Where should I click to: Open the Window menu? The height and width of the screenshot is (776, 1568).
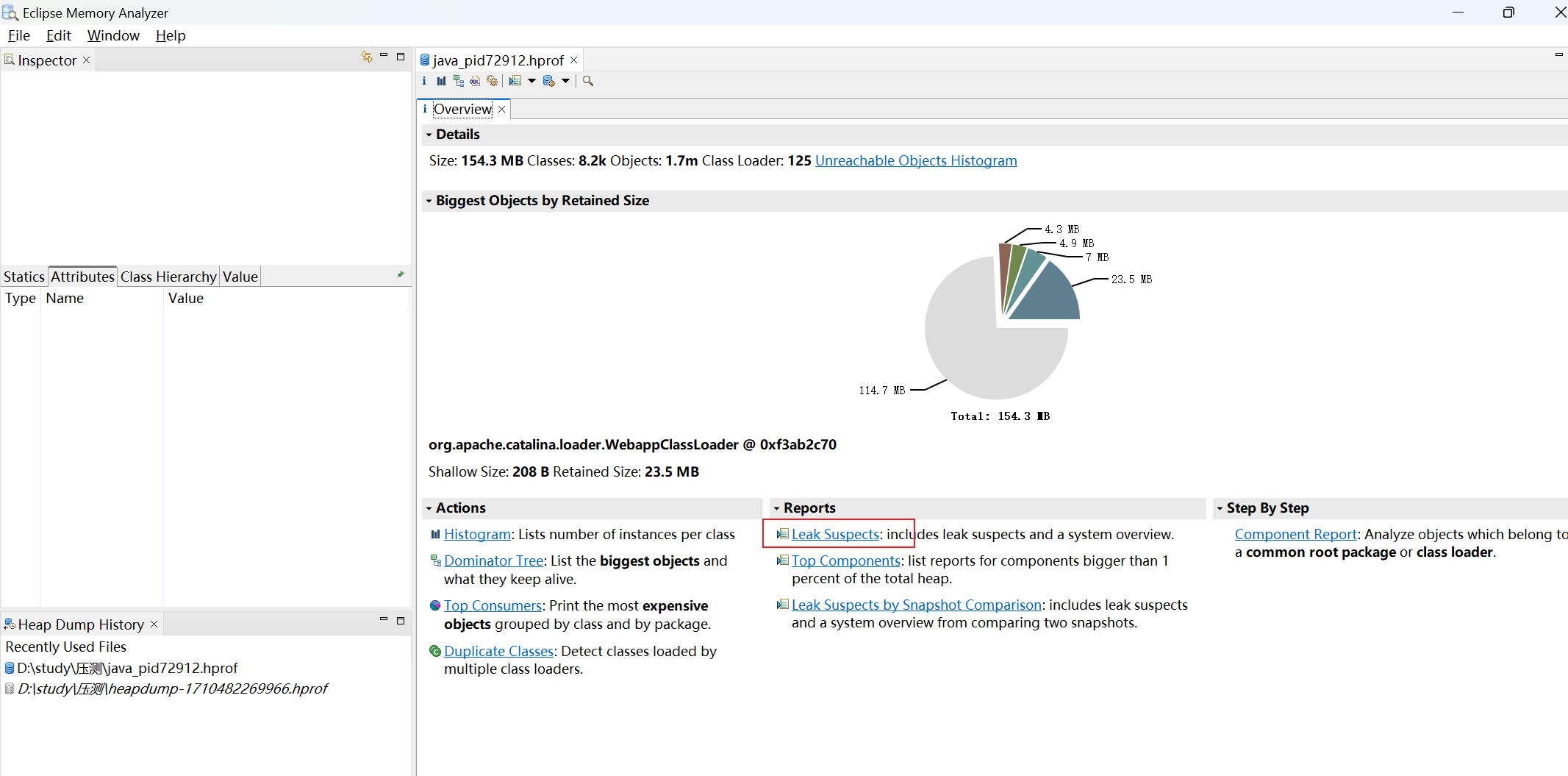click(x=113, y=35)
